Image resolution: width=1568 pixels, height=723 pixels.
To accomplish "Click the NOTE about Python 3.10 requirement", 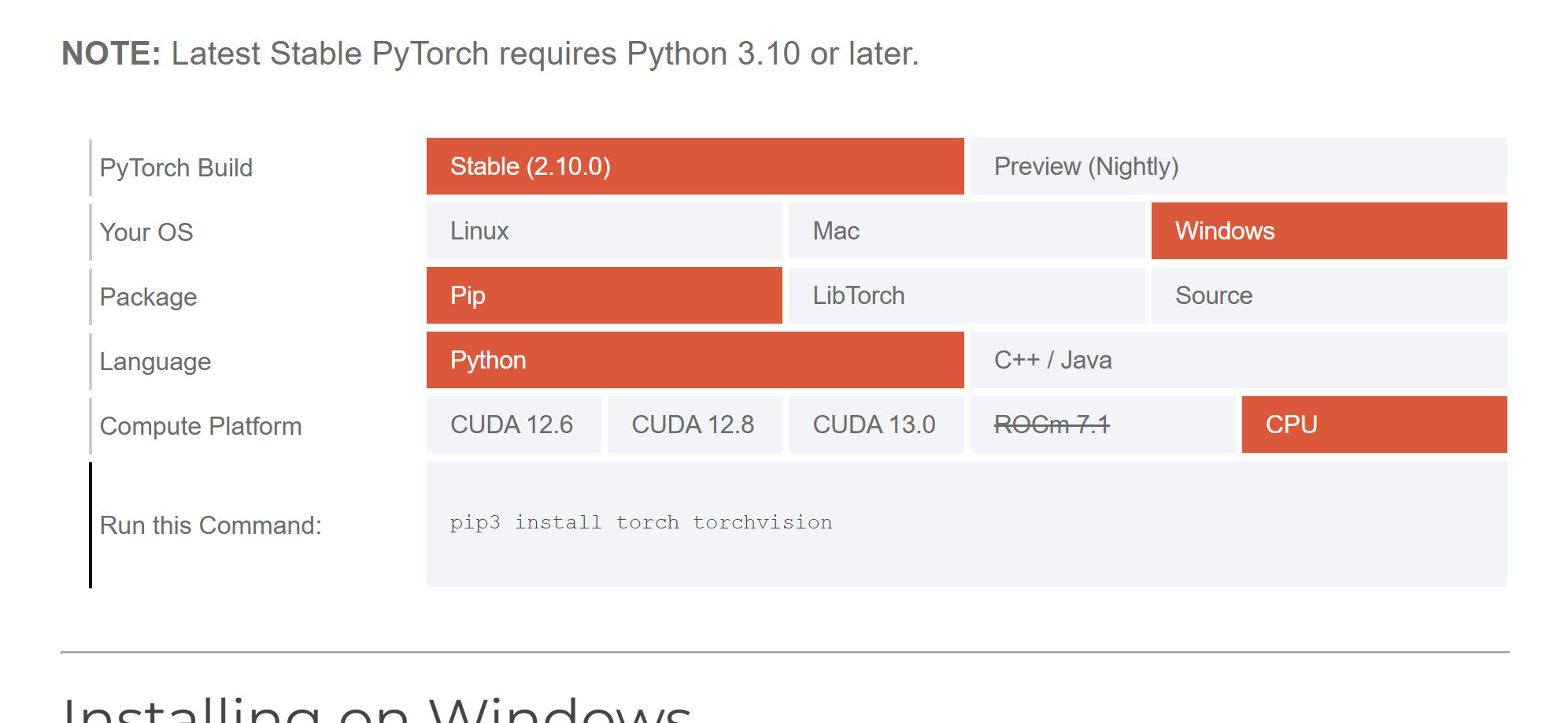I will pos(490,54).
